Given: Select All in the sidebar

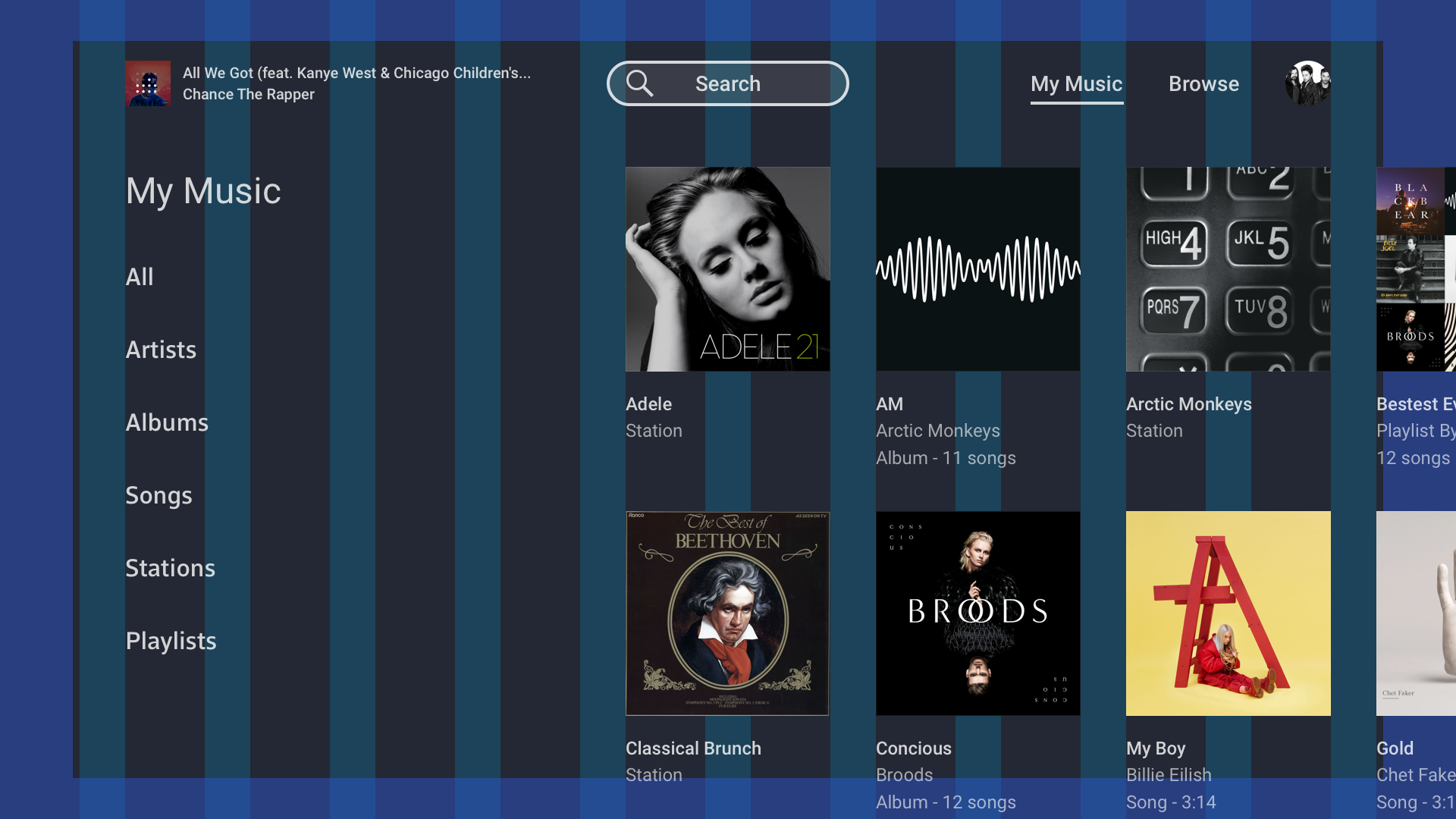Looking at the screenshot, I should pyautogui.click(x=140, y=277).
